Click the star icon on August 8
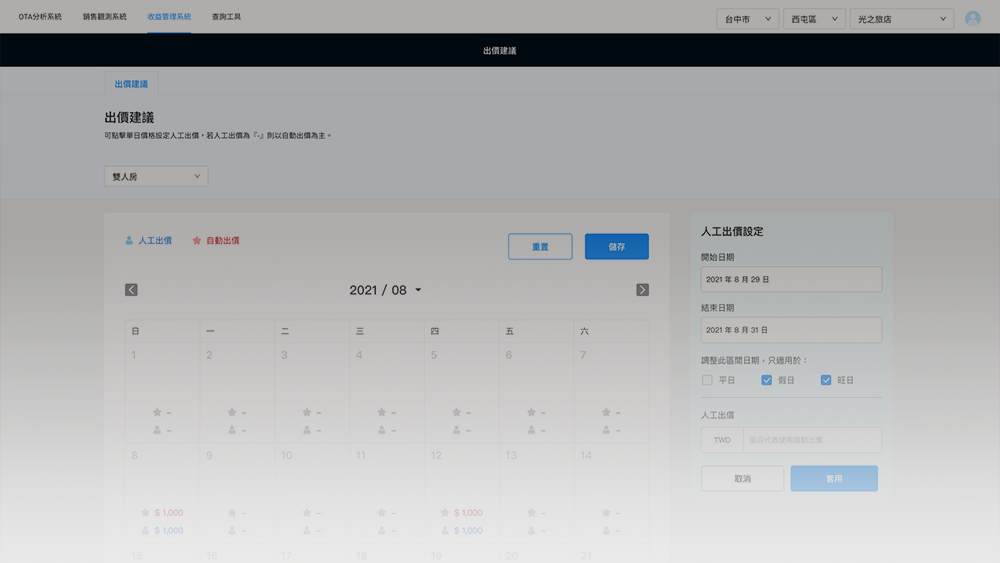 [145, 513]
